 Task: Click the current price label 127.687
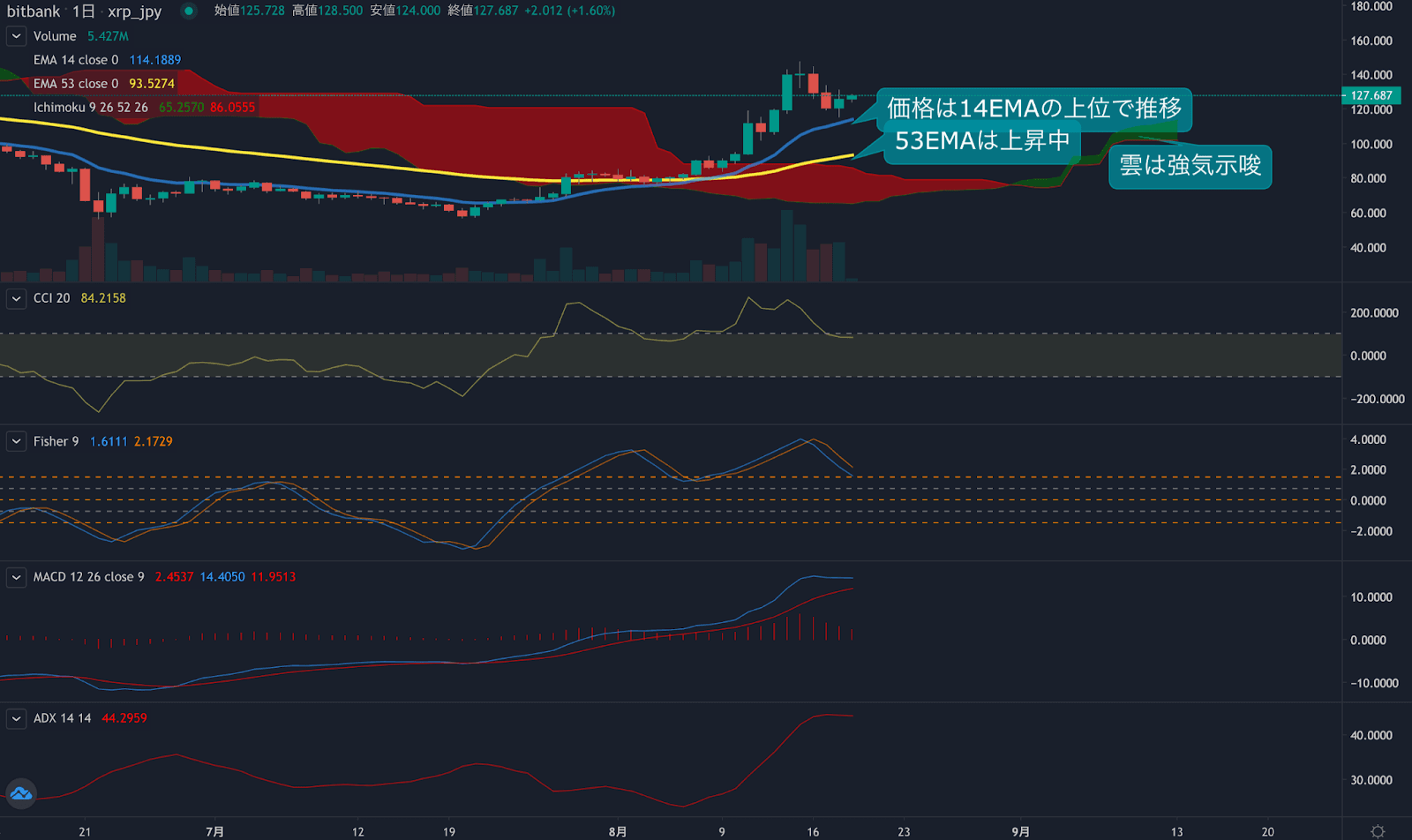coord(1371,95)
